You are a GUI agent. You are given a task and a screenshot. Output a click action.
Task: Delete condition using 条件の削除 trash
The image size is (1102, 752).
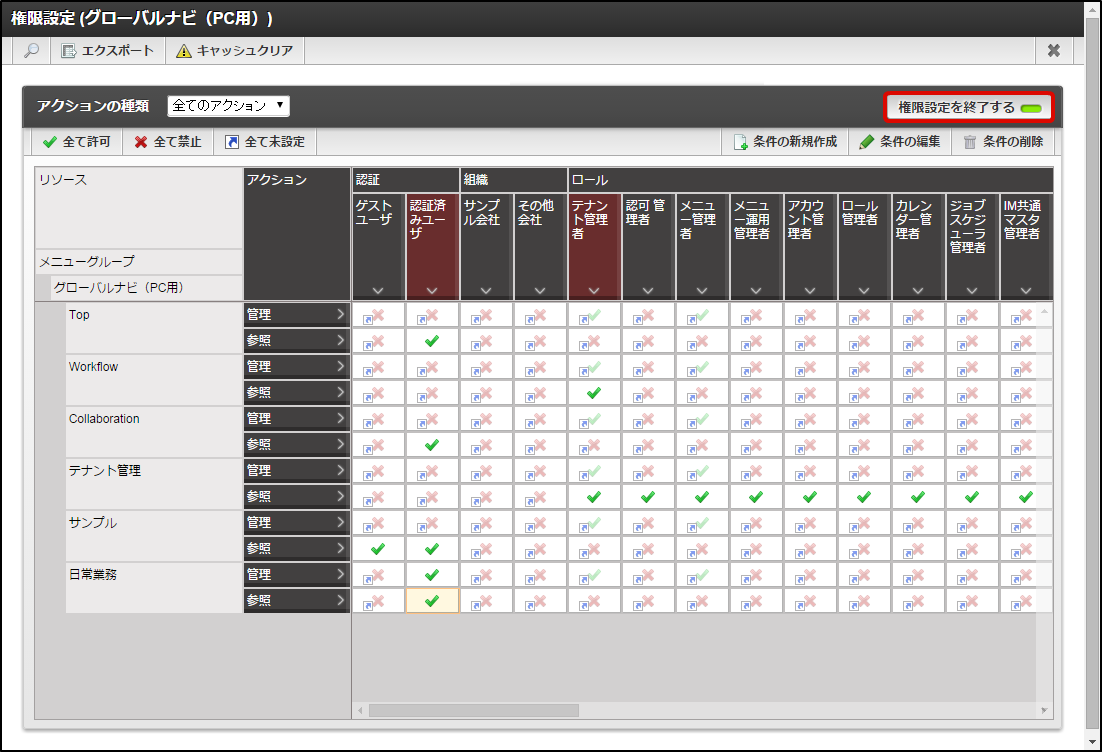[x=1003, y=142]
